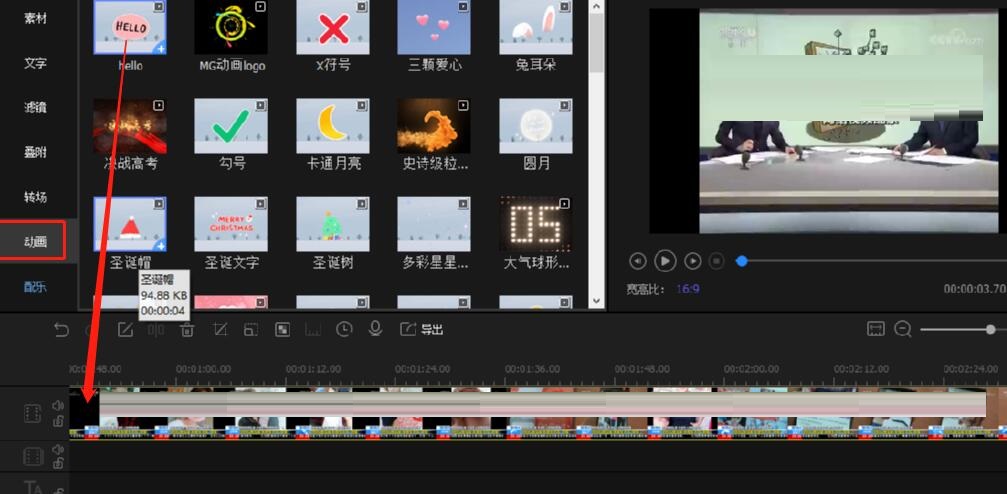This screenshot has width=1007, height=494.
Task: Delete selected clip with trash icon
Action: point(187,330)
